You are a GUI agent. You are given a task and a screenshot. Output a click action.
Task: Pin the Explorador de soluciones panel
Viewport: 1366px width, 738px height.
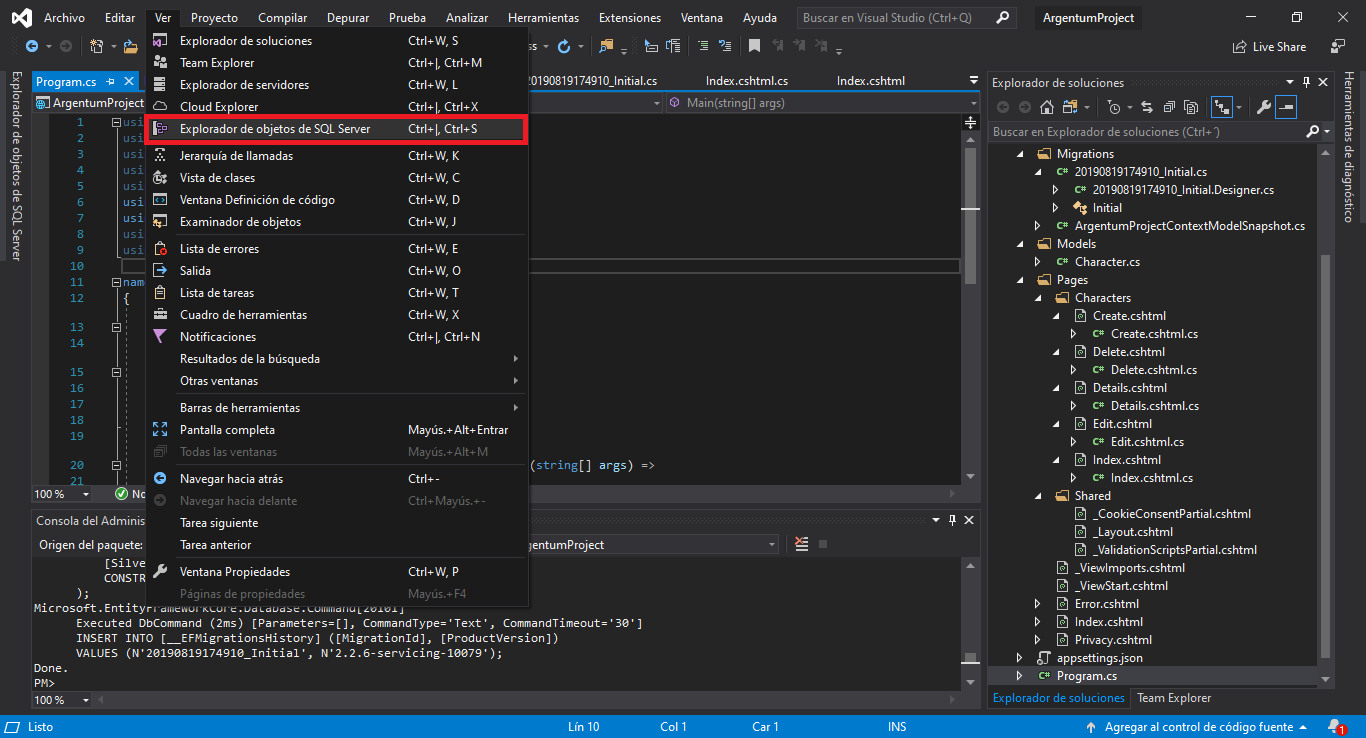point(1307,82)
